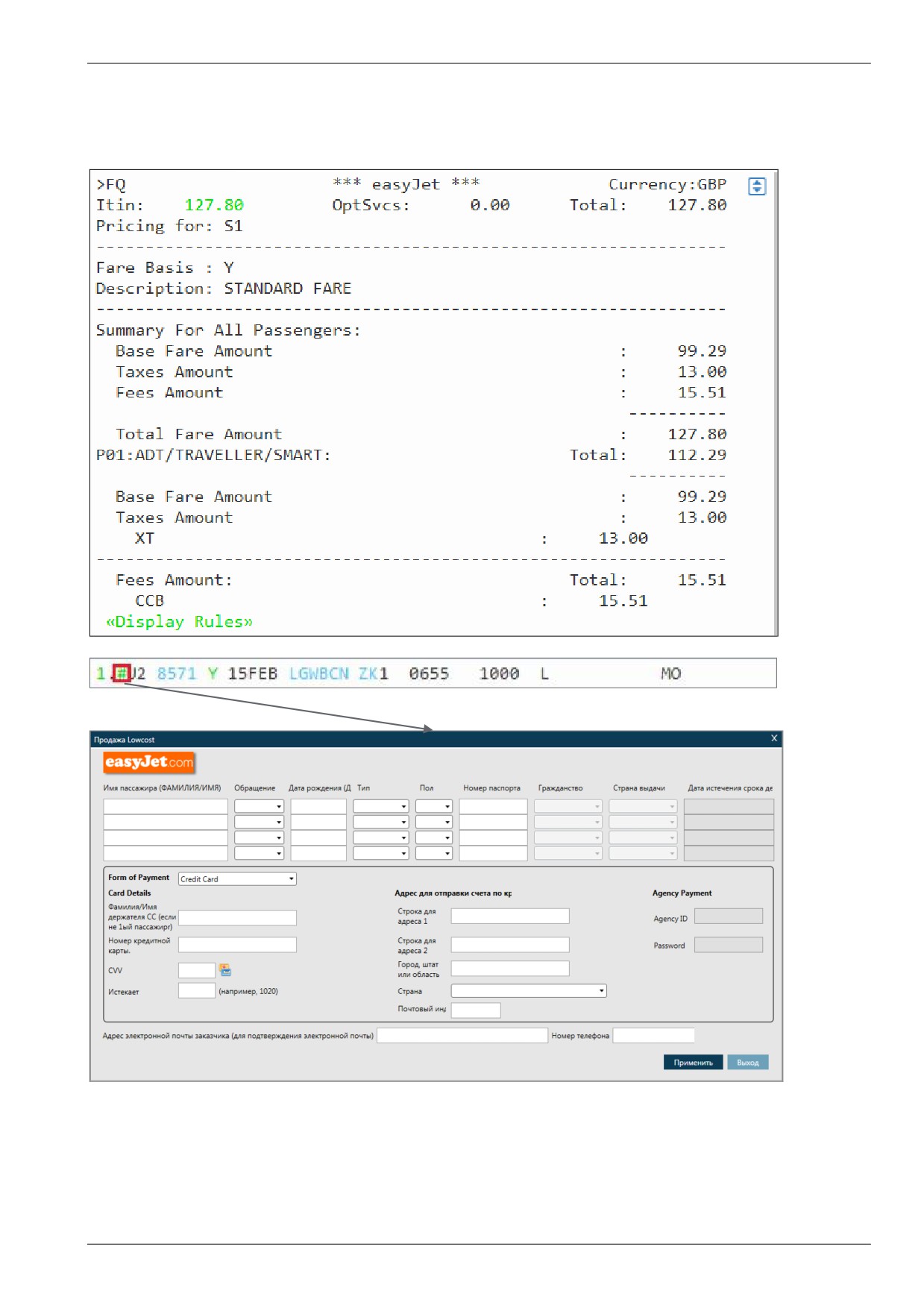Click the first row Дата рождения field
Screen dimensions: 924x1308
tap(318, 806)
